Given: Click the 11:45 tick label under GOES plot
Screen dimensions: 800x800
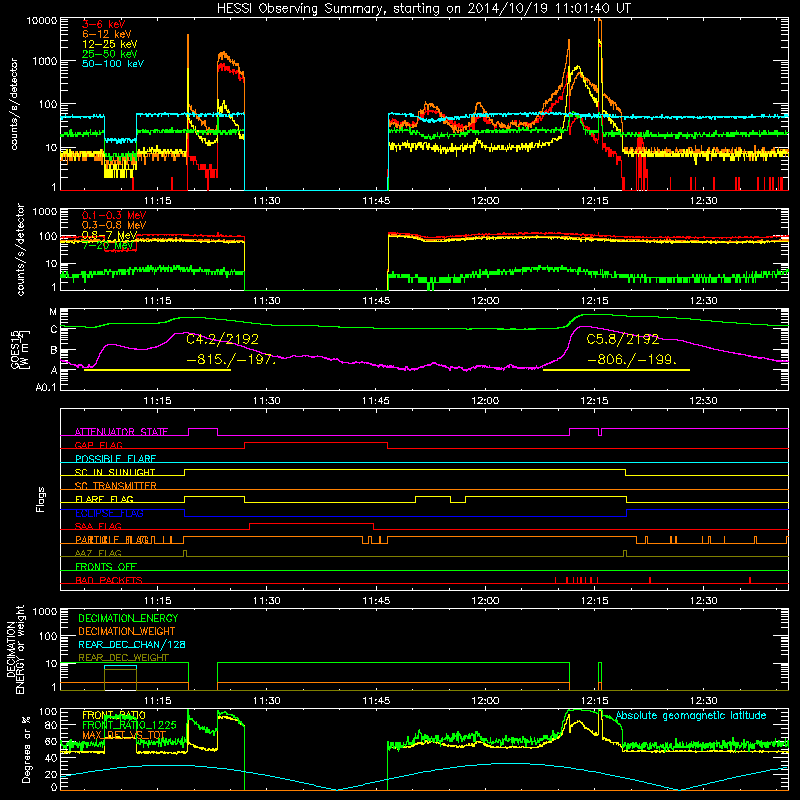Looking at the screenshot, I should coord(376,401).
